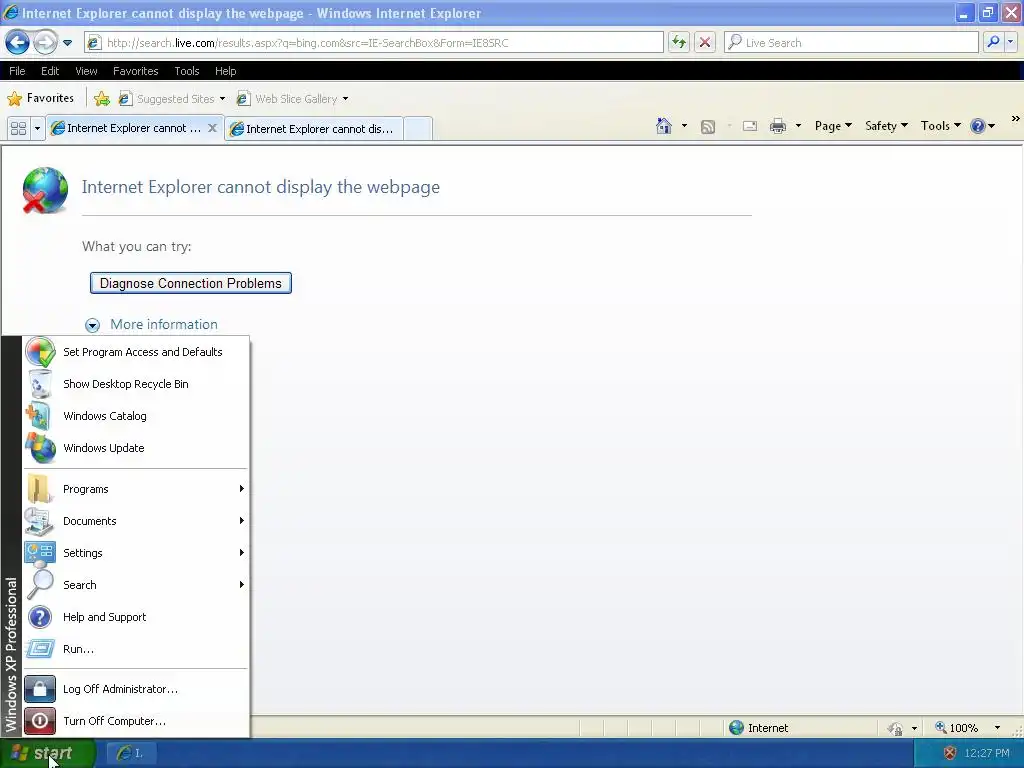Click the Internet Explorer taskbar button
This screenshot has height=768, width=1024.
[x=129, y=754]
